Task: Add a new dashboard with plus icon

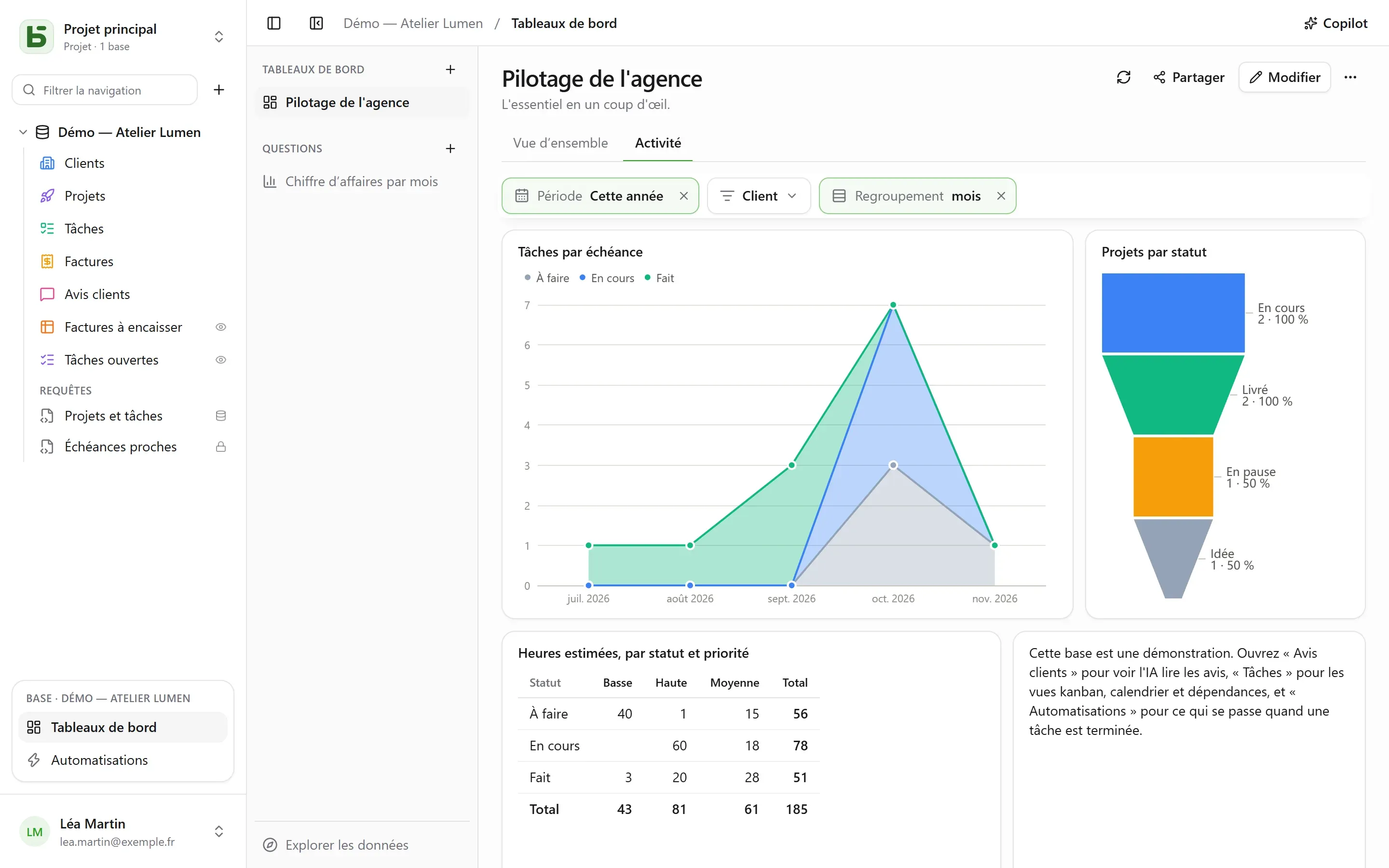Action: [450, 69]
